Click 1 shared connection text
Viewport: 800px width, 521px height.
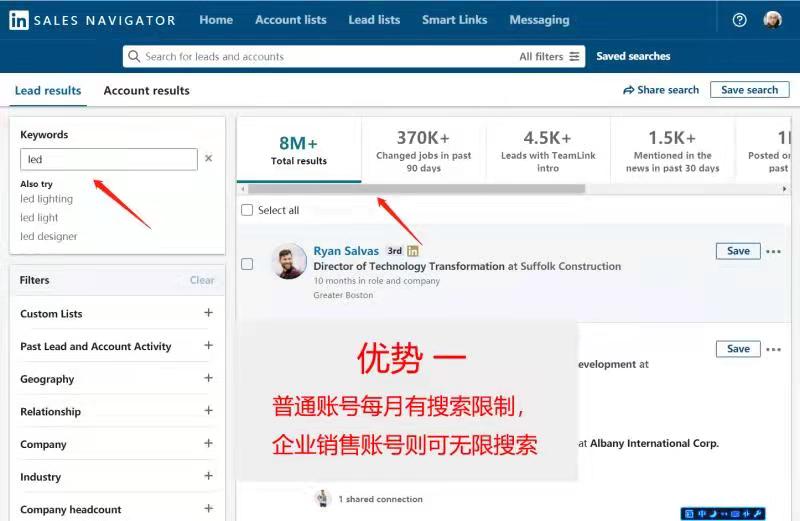point(381,499)
